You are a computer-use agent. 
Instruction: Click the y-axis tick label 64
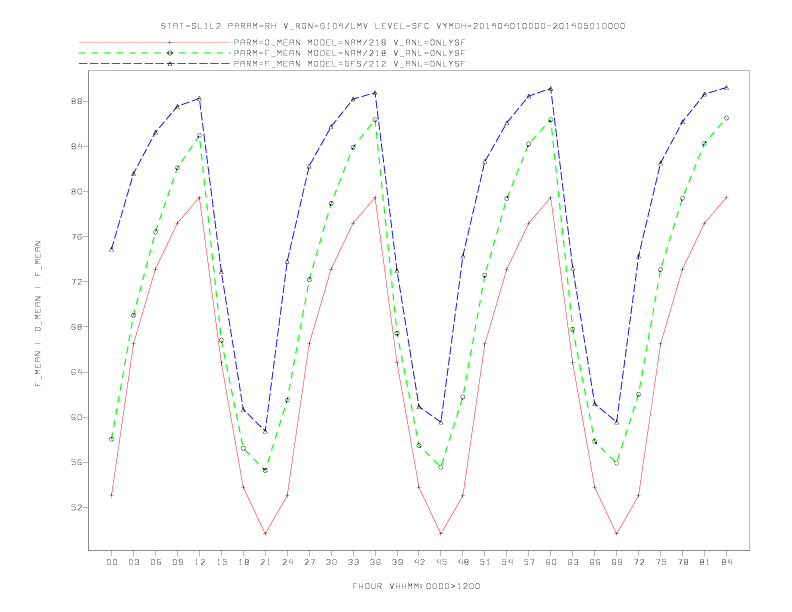click(x=75, y=372)
